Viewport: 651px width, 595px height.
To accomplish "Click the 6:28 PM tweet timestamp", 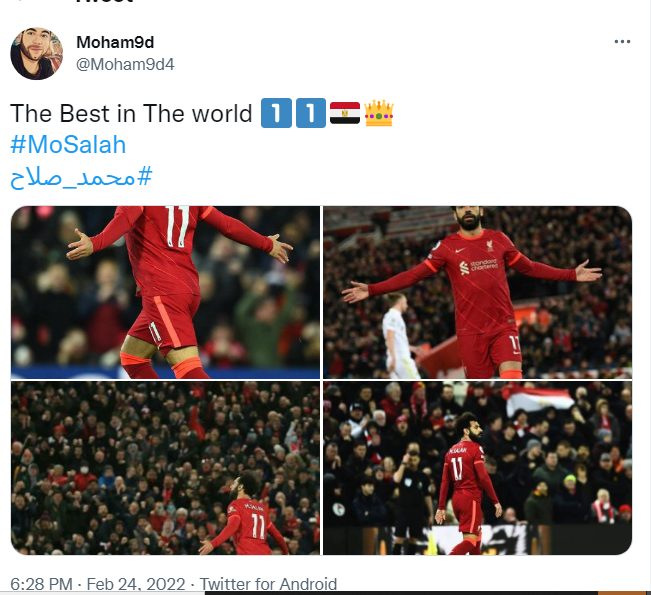I will pyautogui.click(x=41, y=584).
